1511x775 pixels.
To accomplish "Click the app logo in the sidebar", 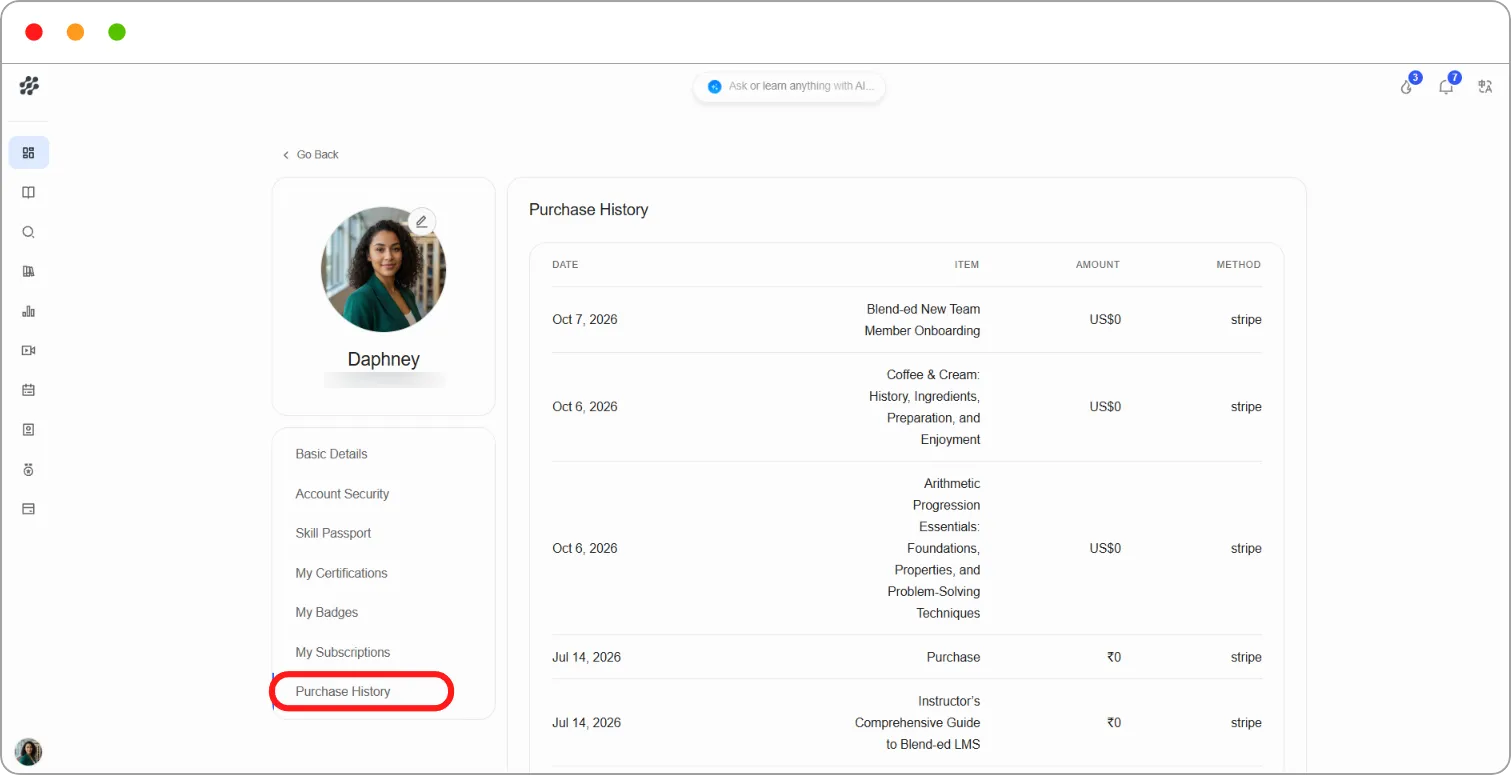I will click(29, 86).
